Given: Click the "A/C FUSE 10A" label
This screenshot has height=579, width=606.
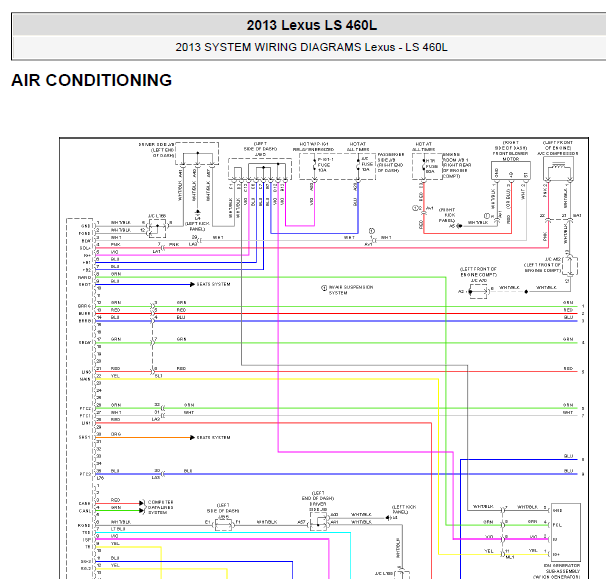Looking at the screenshot, I should (x=366, y=164).
